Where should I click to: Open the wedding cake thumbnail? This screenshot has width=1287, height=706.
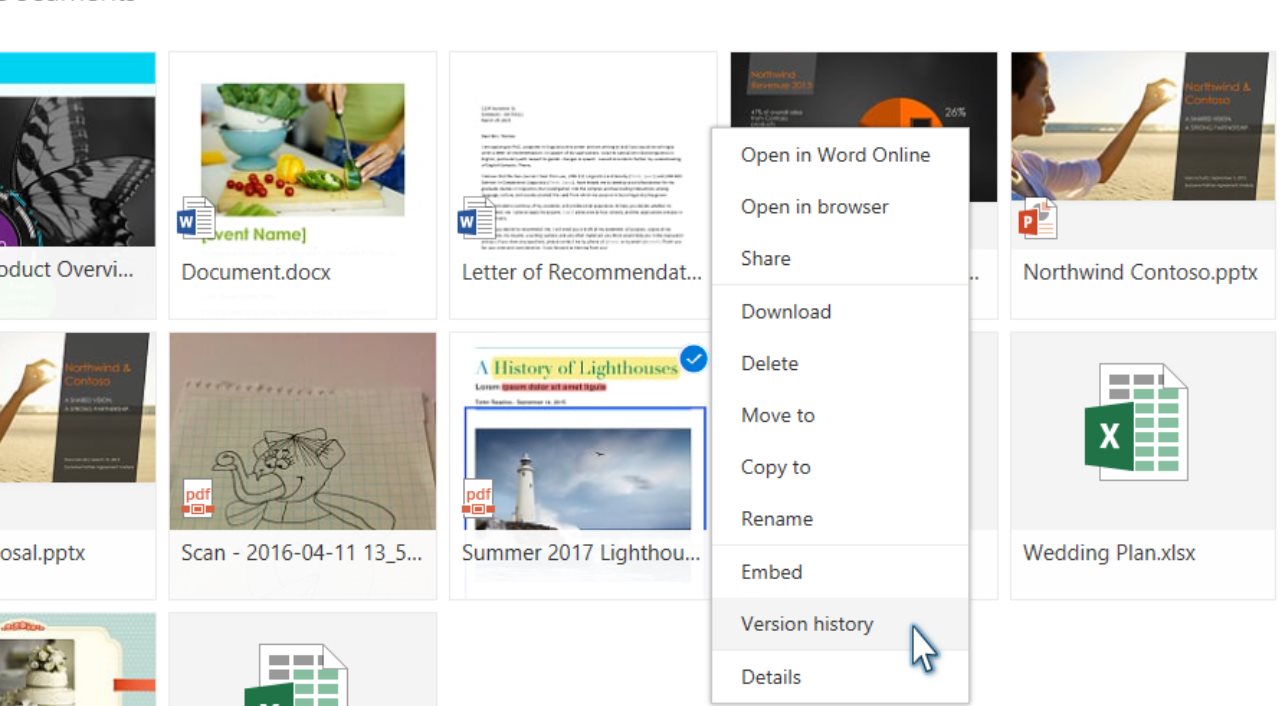point(77,660)
